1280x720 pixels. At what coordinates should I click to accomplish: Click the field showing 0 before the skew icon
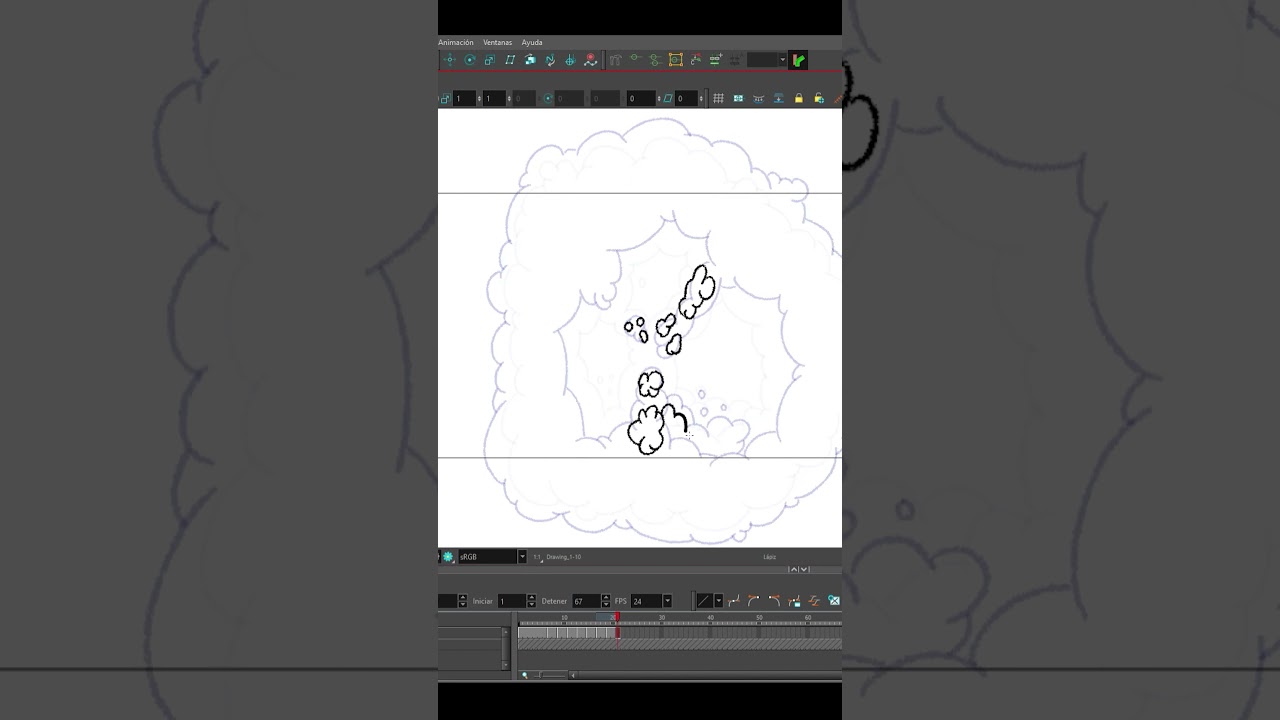pos(641,98)
